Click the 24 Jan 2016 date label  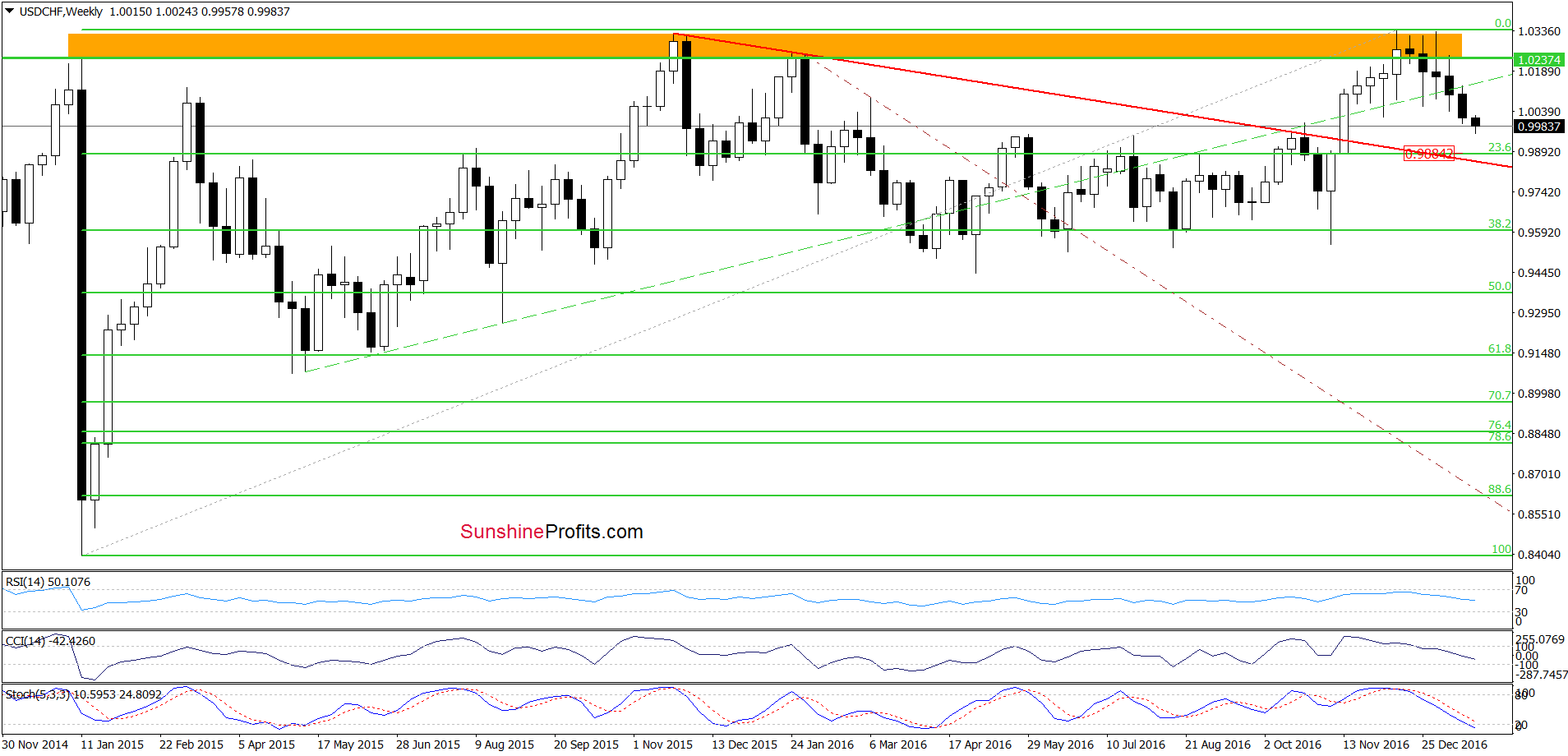(x=823, y=744)
